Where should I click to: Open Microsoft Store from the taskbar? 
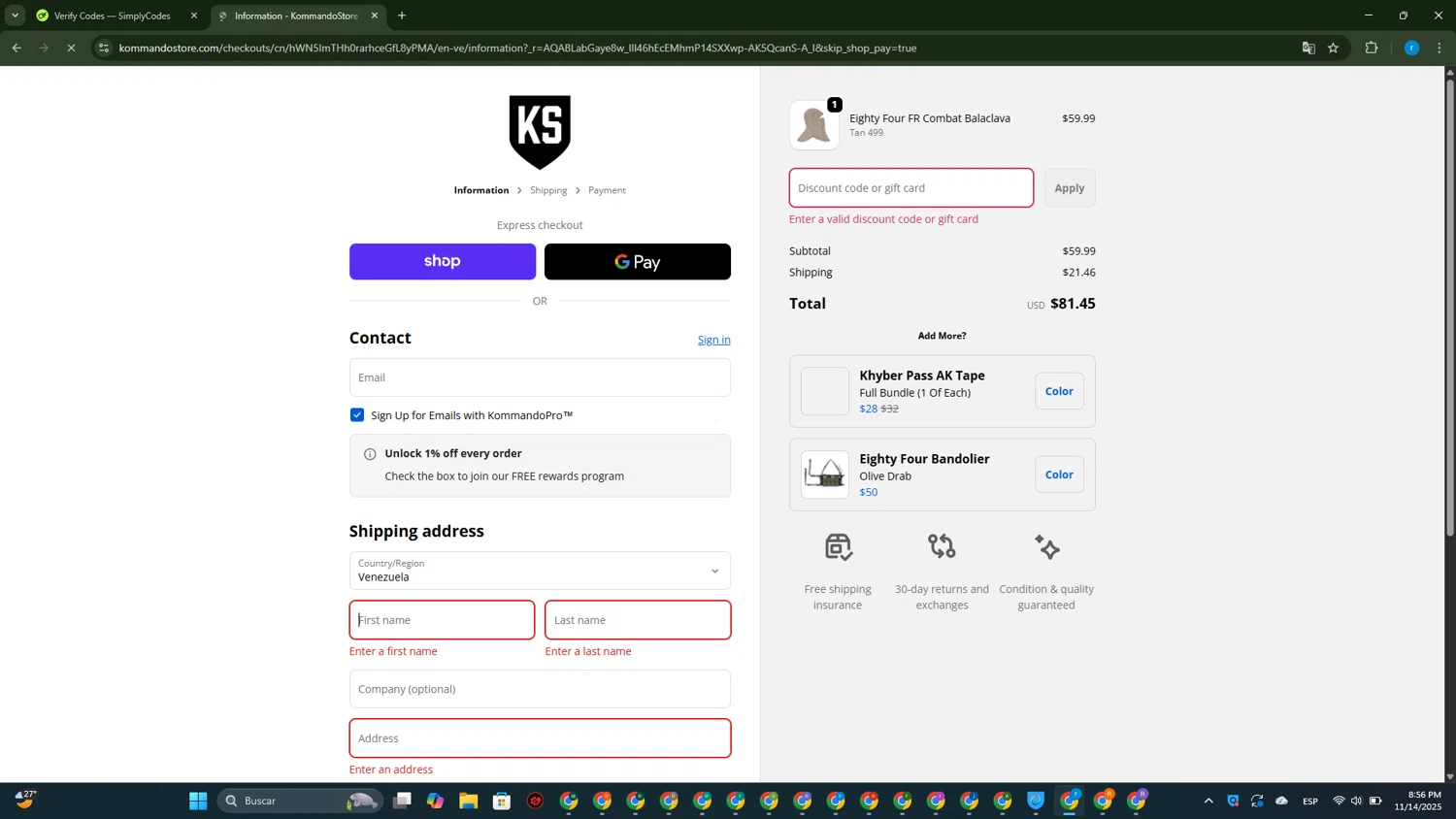(x=502, y=801)
